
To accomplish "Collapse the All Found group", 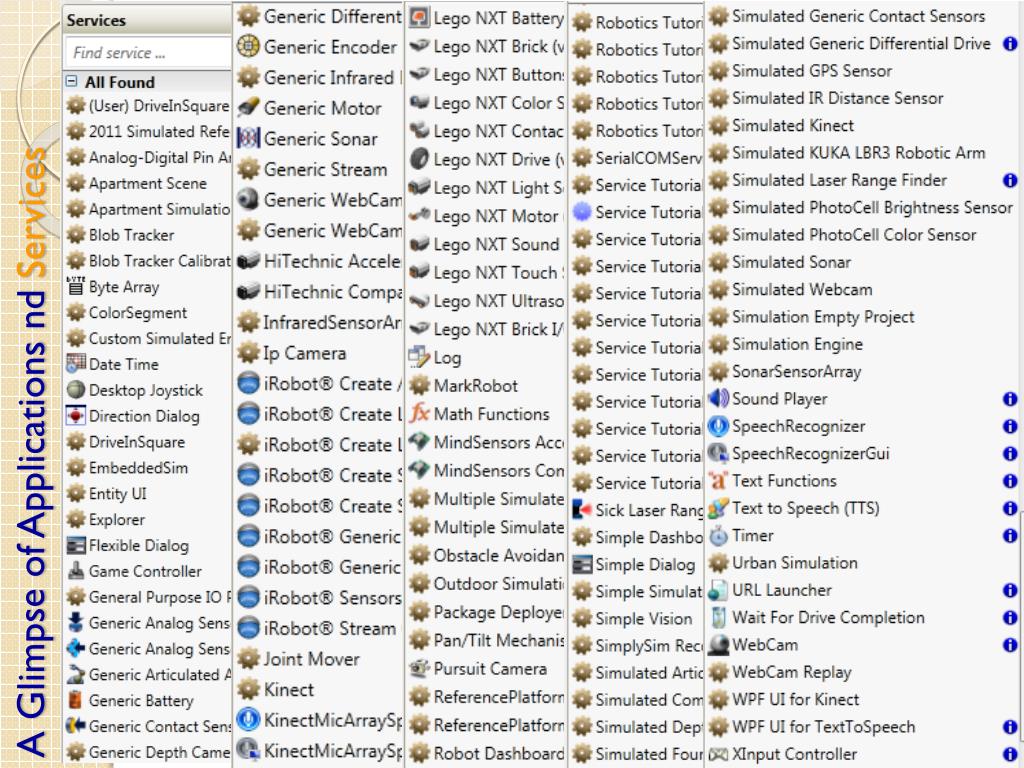I will pos(71,82).
